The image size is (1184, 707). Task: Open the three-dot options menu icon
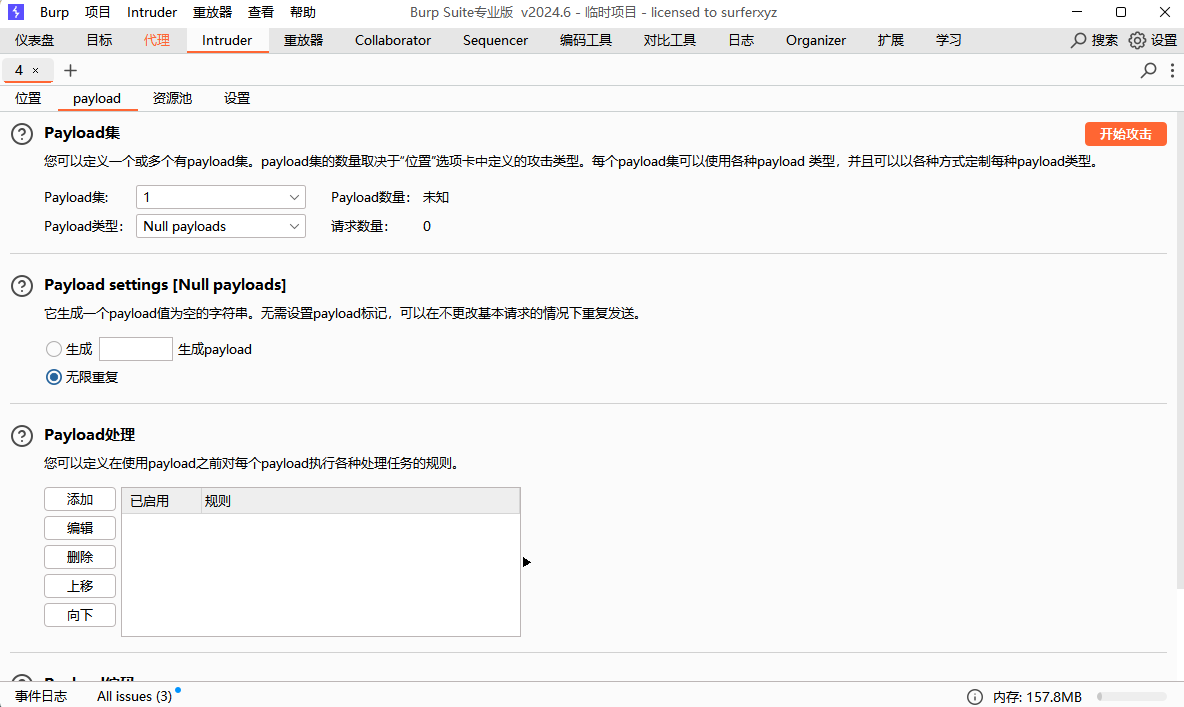pos(1172,70)
